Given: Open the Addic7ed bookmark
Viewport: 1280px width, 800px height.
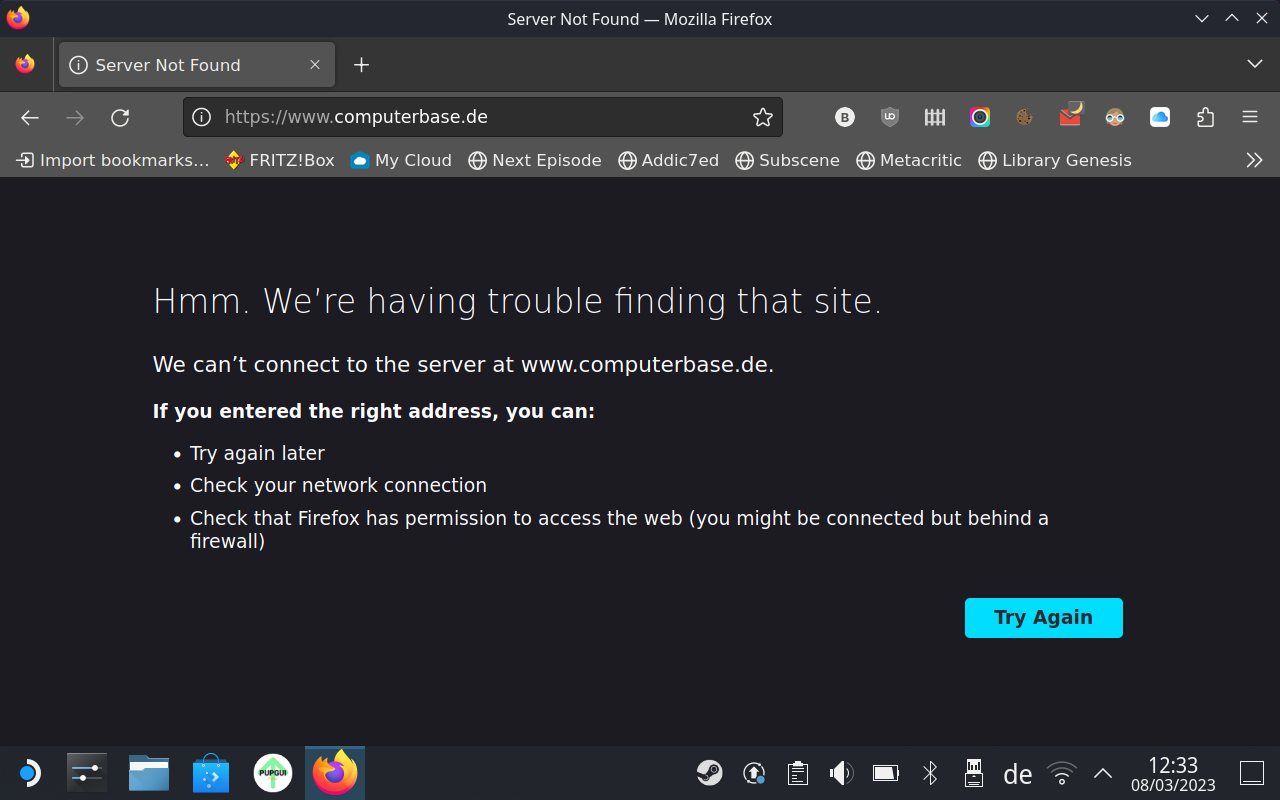Looking at the screenshot, I should click(x=669, y=160).
